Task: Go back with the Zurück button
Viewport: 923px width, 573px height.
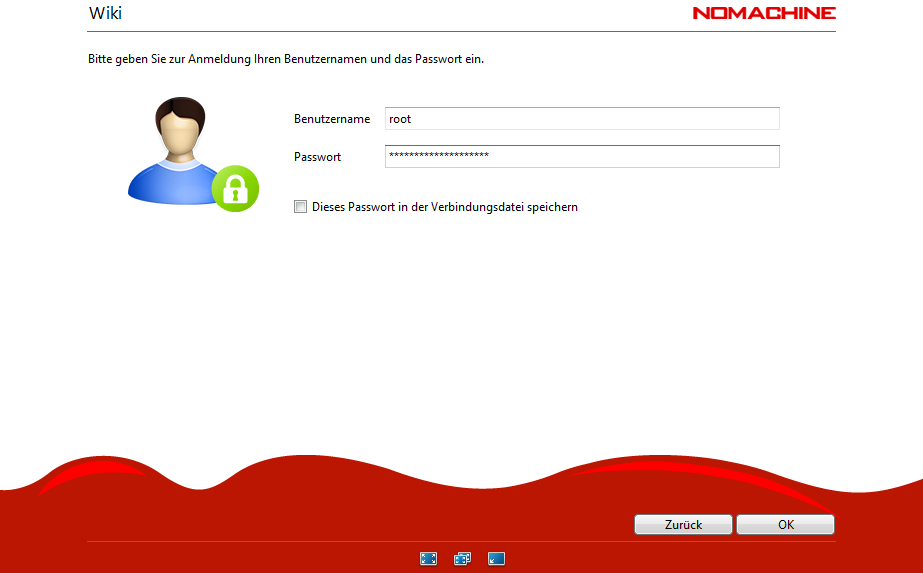Action: coord(684,525)
